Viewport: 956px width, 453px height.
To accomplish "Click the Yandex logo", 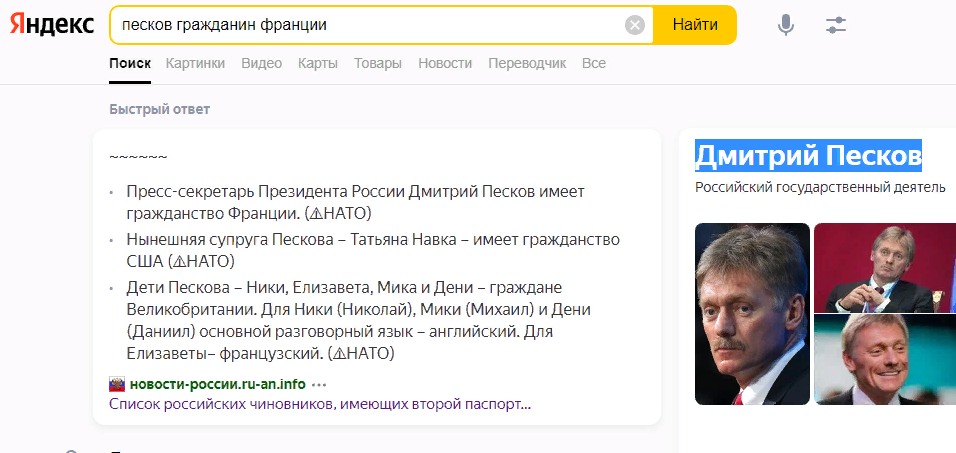I will tap(52, 25).
